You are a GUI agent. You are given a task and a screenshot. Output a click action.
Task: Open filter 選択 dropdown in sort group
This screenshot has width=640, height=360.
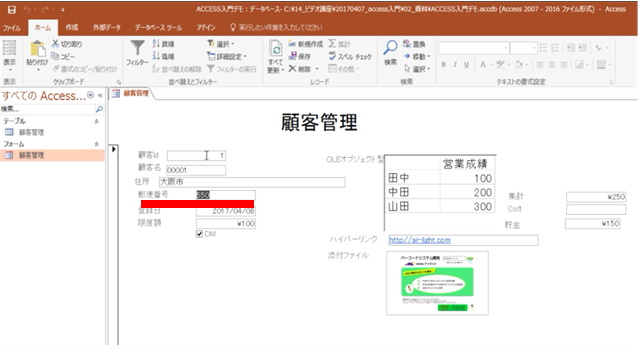pos(221,44)
